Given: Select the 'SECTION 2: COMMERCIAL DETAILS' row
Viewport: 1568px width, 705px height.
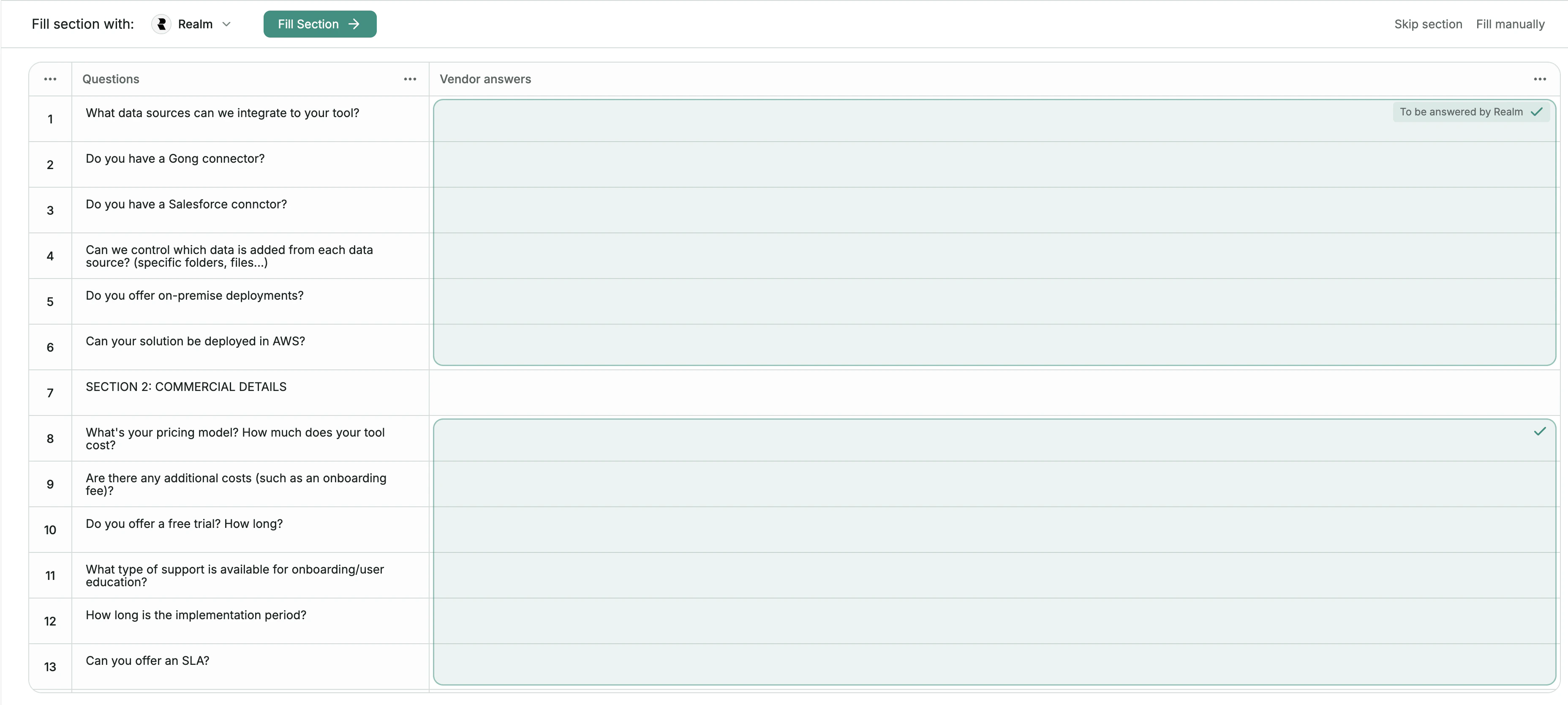Looking at the screenshot, I should pos(186,387).
